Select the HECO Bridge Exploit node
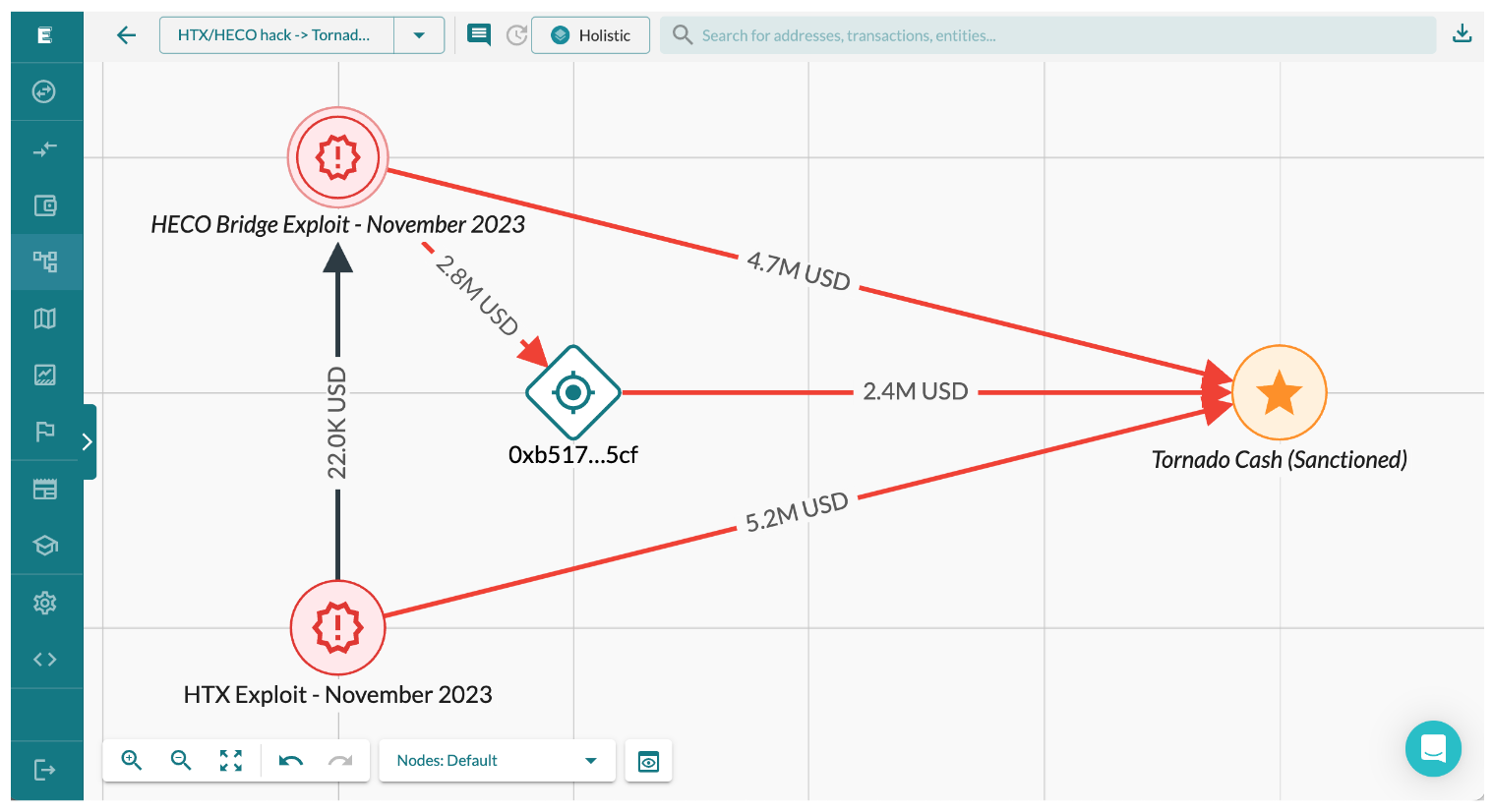This screenshot has height=812, width=1493. pos(337,157)
